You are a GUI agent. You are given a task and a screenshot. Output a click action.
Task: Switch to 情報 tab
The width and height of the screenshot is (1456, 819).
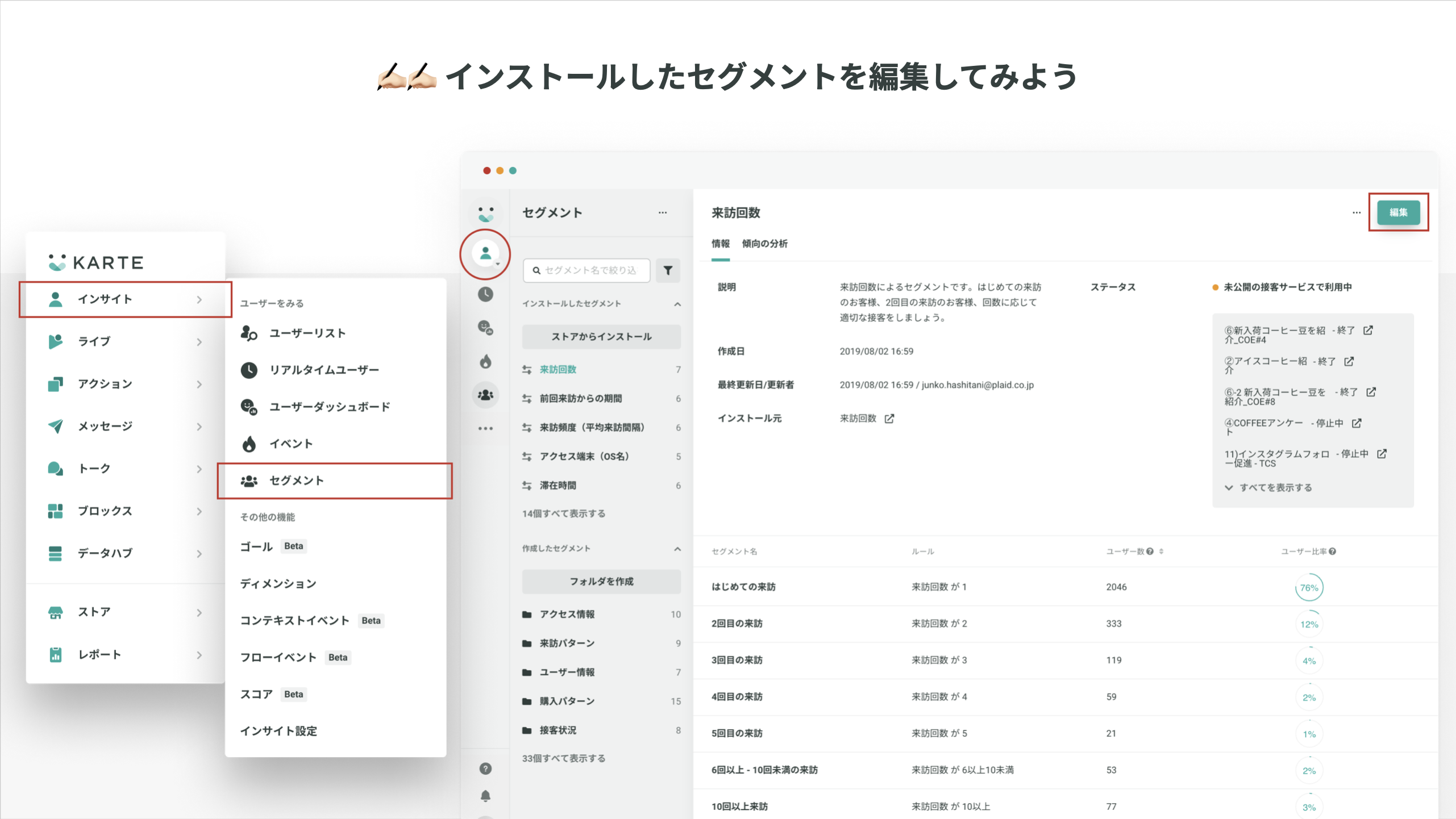point(721,244)
